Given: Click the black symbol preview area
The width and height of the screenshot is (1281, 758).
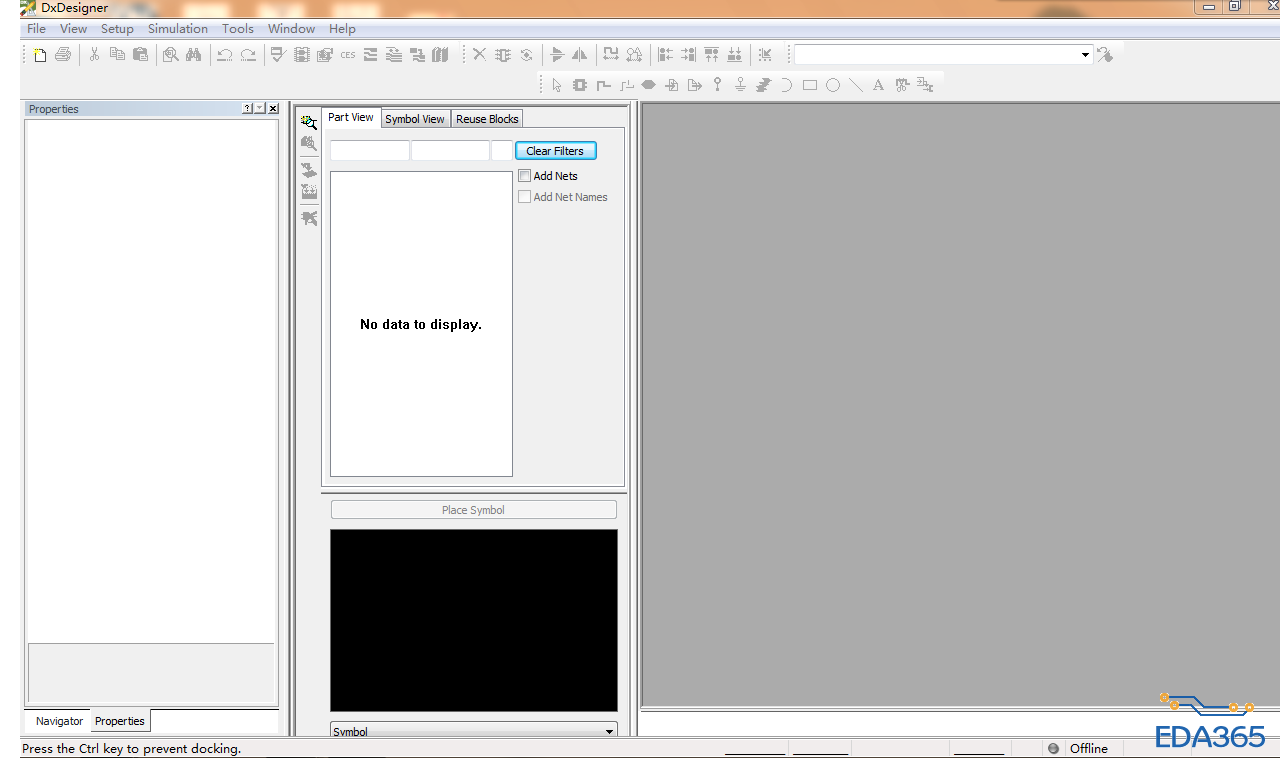Looking at the screenshot, I should click(x=474, y=620).
